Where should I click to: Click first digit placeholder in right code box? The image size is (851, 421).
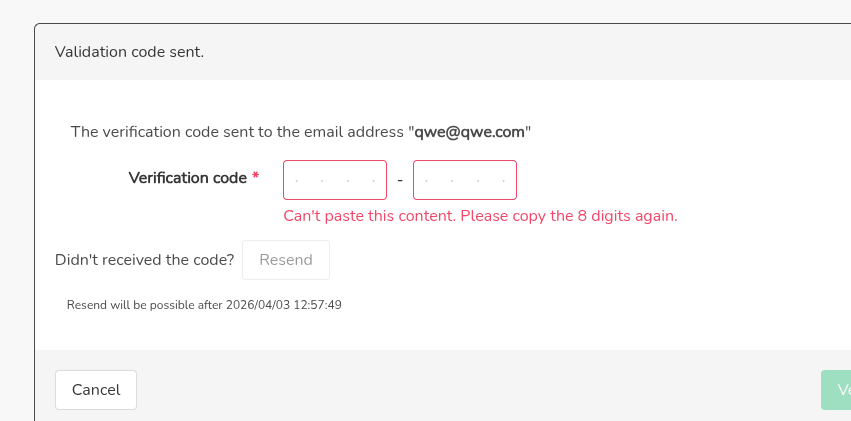tap(427, 181)
